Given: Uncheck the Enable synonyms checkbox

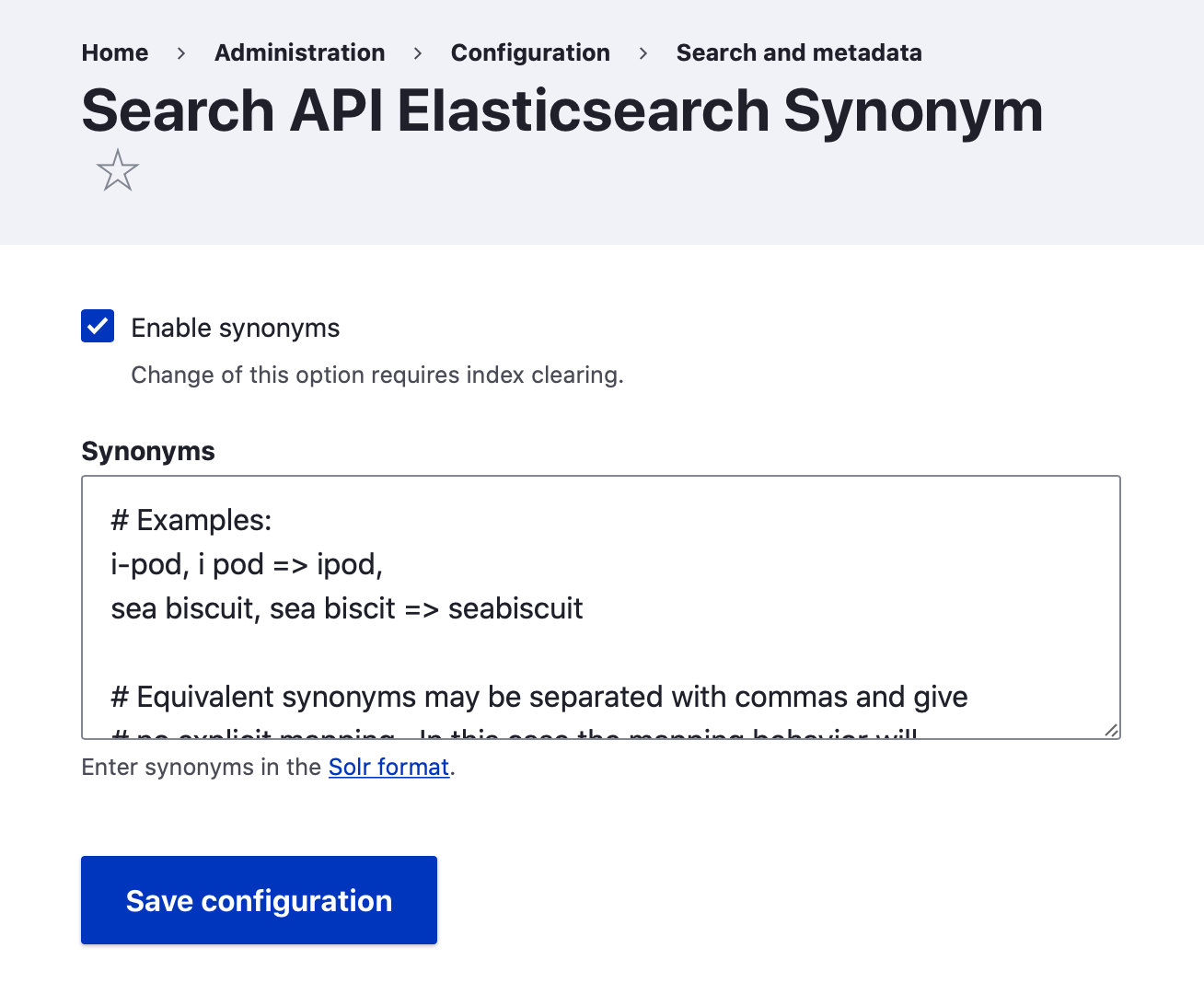Looking at the screenshot, I should (x=98, y=326).
